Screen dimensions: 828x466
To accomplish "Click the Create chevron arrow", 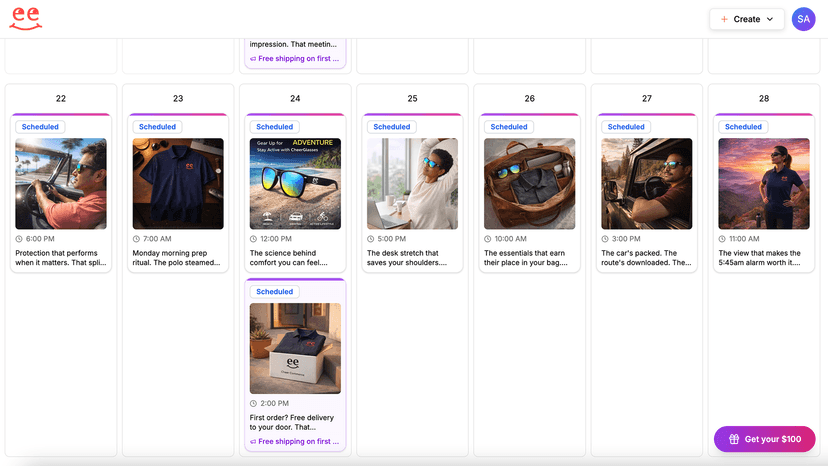I will point(770,19).
